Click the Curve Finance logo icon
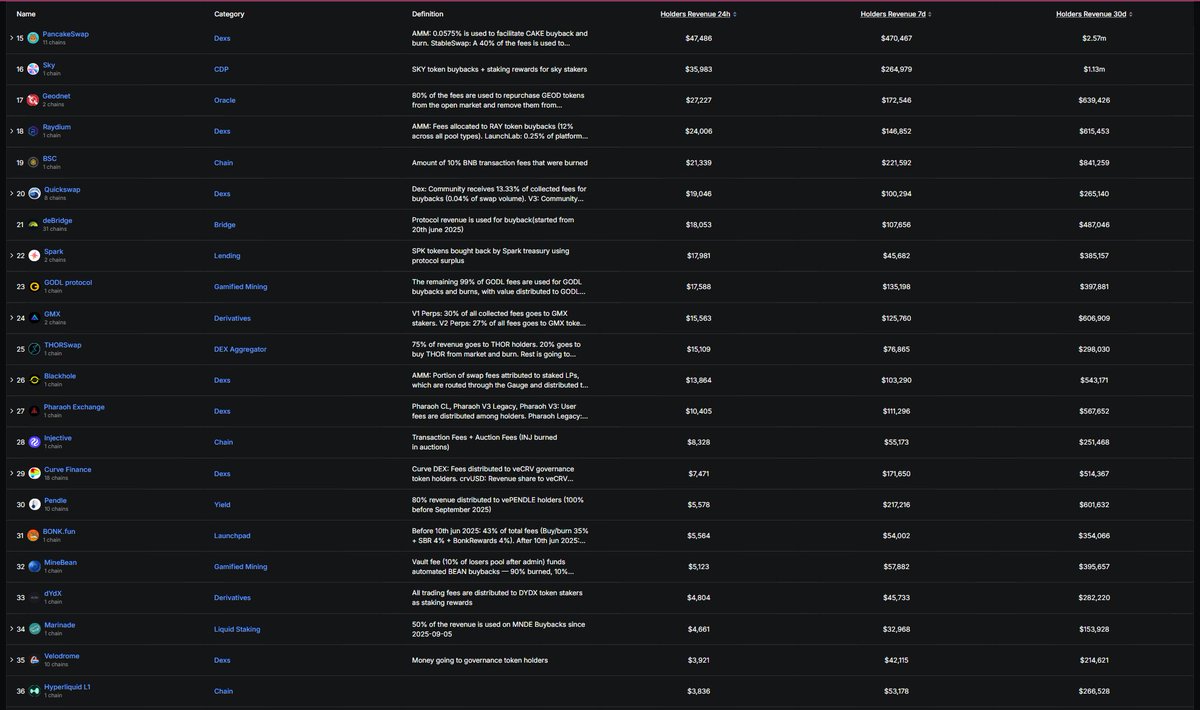Screen dimensions: 1200x710 34,473
